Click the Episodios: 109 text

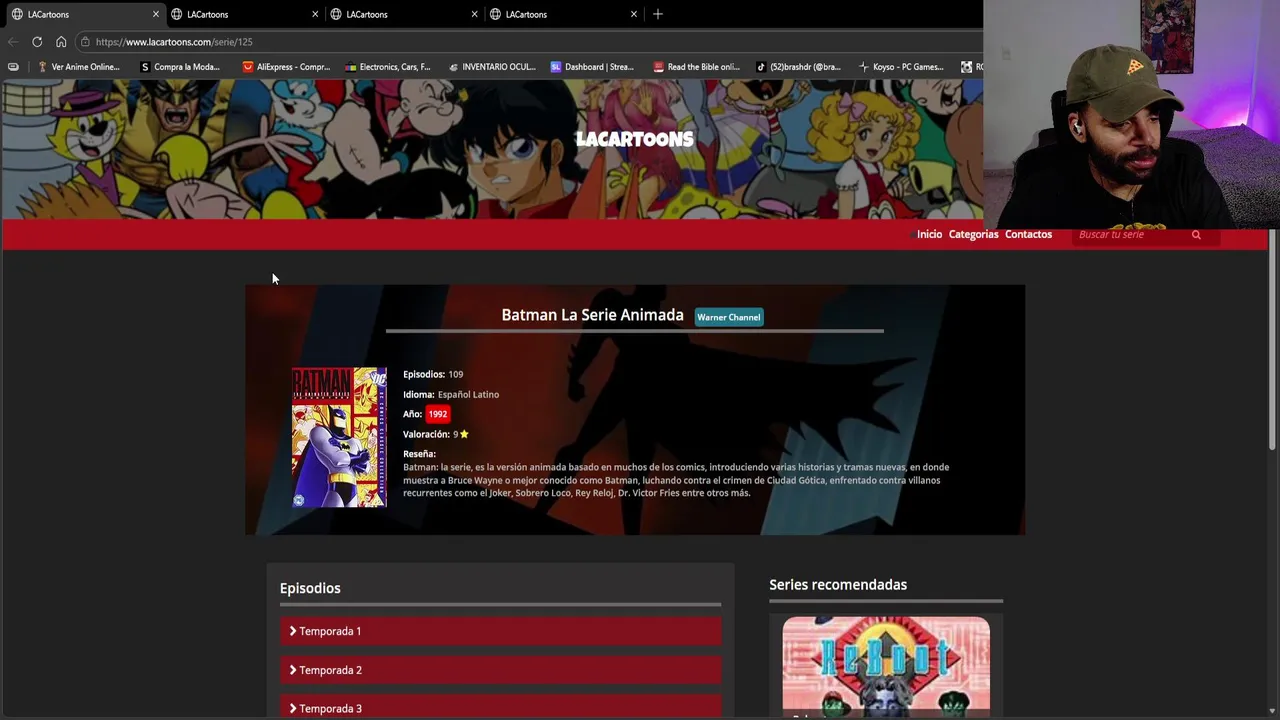pyautogui.click(x=433, y=374)
